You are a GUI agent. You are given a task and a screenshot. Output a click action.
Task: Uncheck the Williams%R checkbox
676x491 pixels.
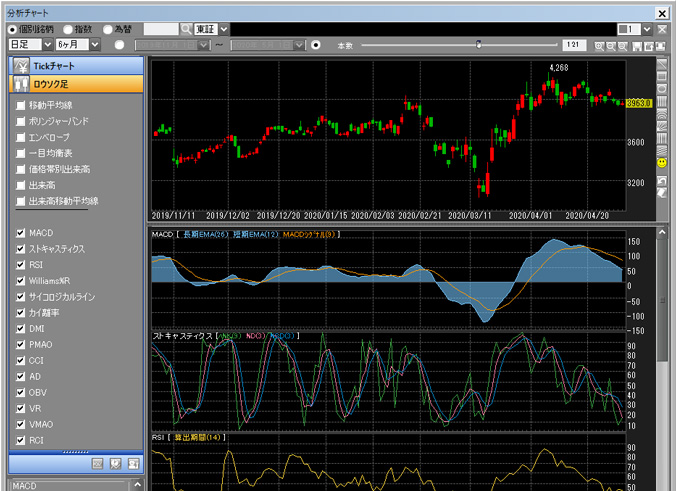tap(20, 281)
